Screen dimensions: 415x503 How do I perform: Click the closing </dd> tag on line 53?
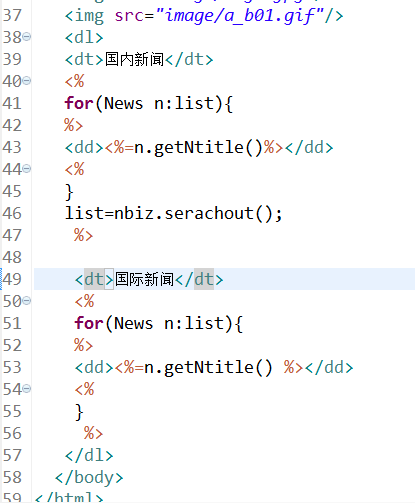click(x=329, y=367)
